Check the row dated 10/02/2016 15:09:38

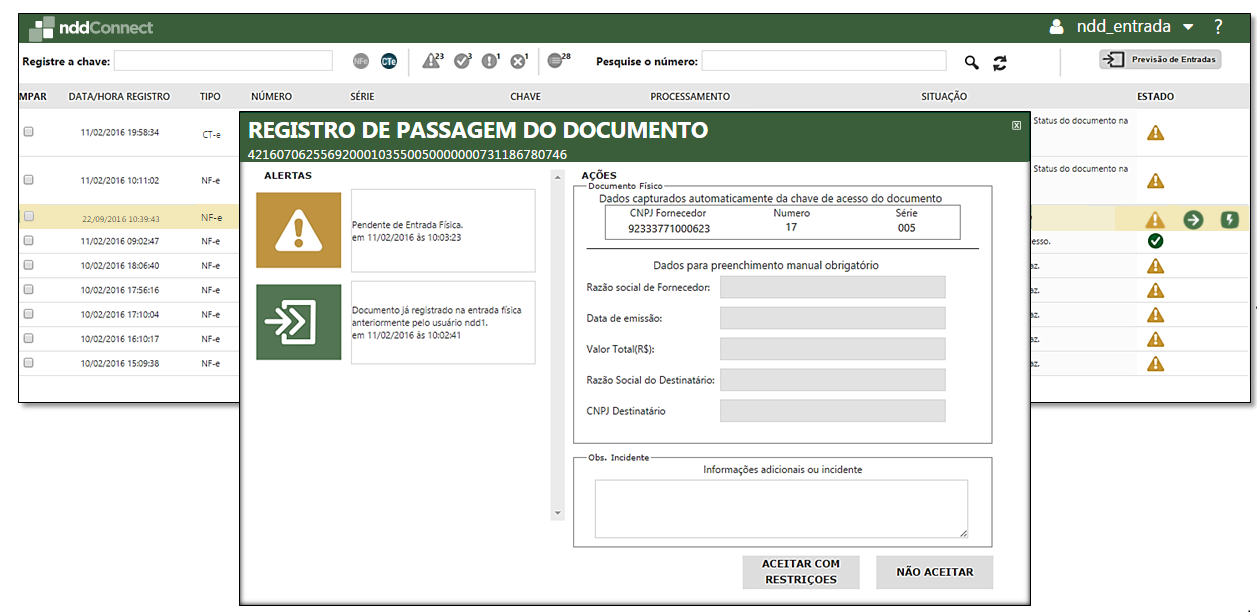pyautogui.click(x=29, y=362)
